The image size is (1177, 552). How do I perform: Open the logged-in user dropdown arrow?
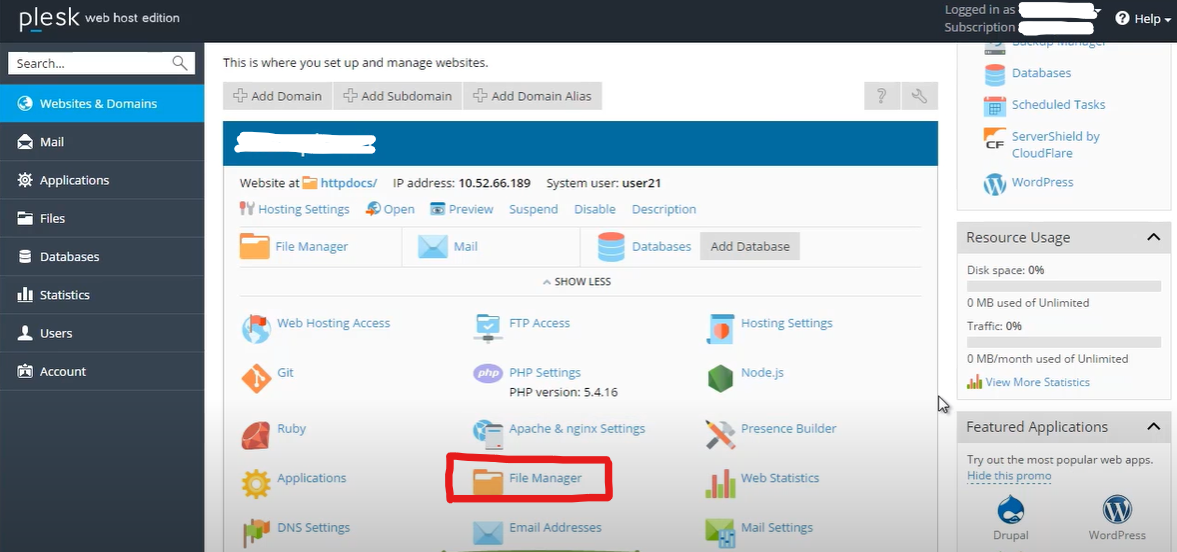point(1098,11)
